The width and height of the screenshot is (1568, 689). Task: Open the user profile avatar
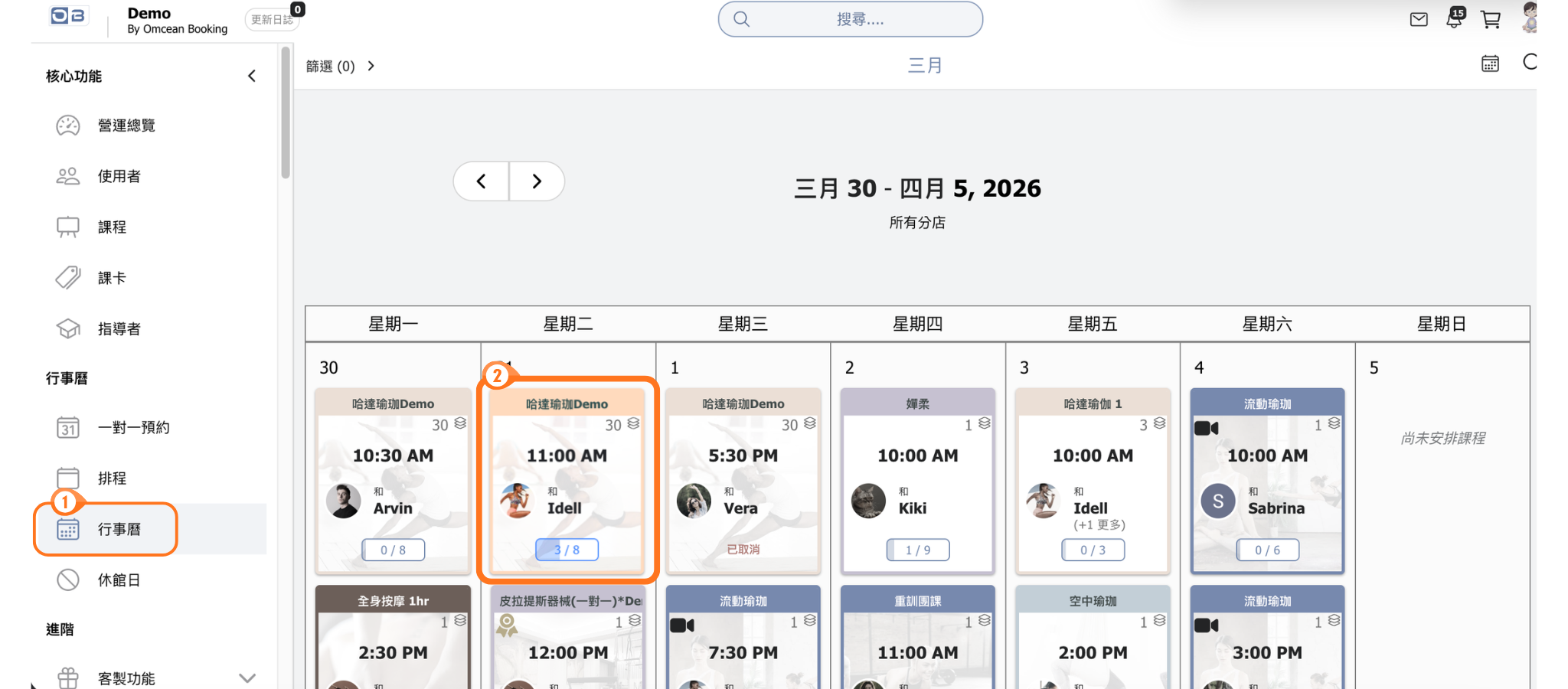(1529, 17)
